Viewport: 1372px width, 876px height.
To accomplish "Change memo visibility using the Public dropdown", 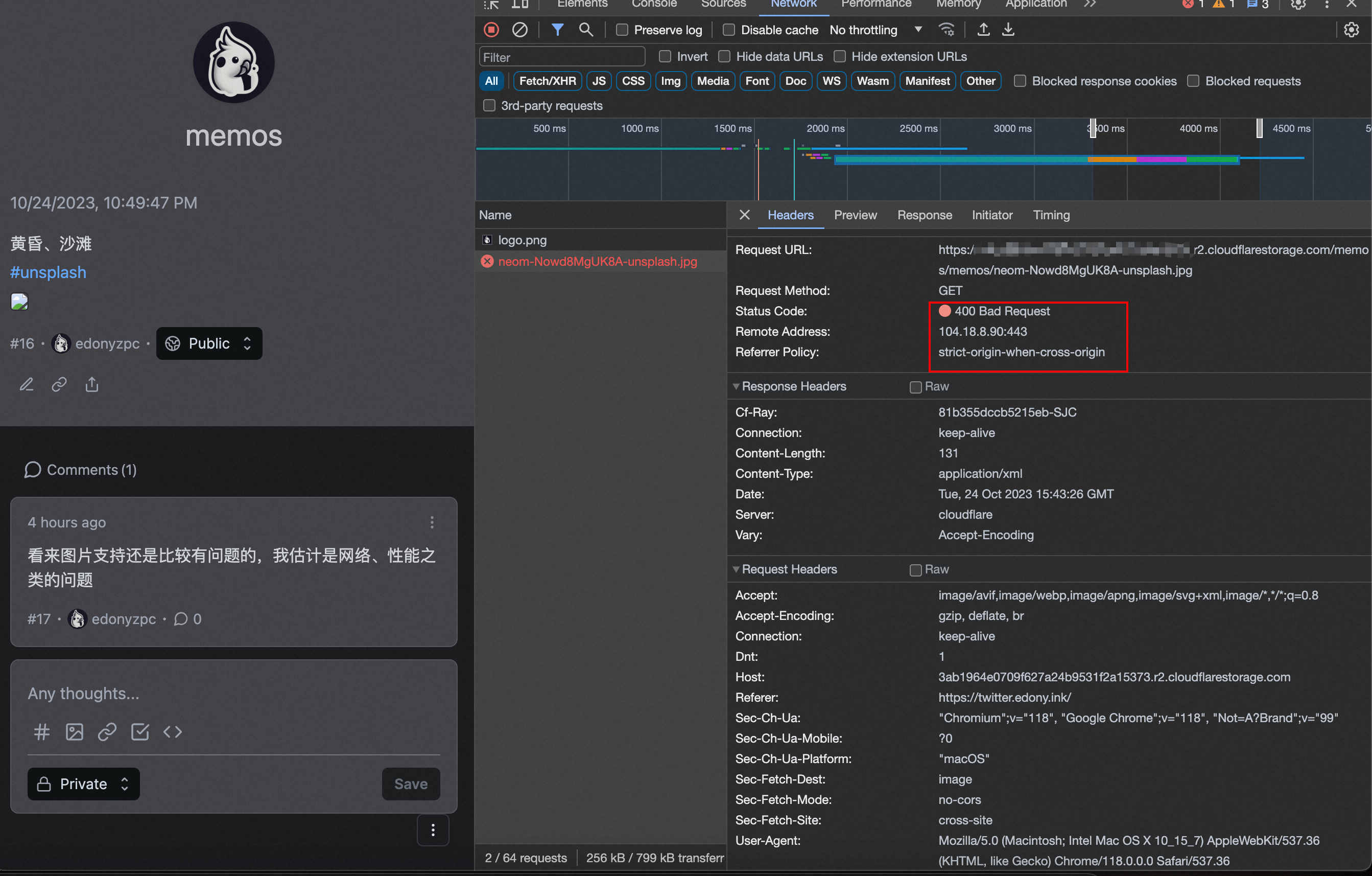I will (208, 343).
